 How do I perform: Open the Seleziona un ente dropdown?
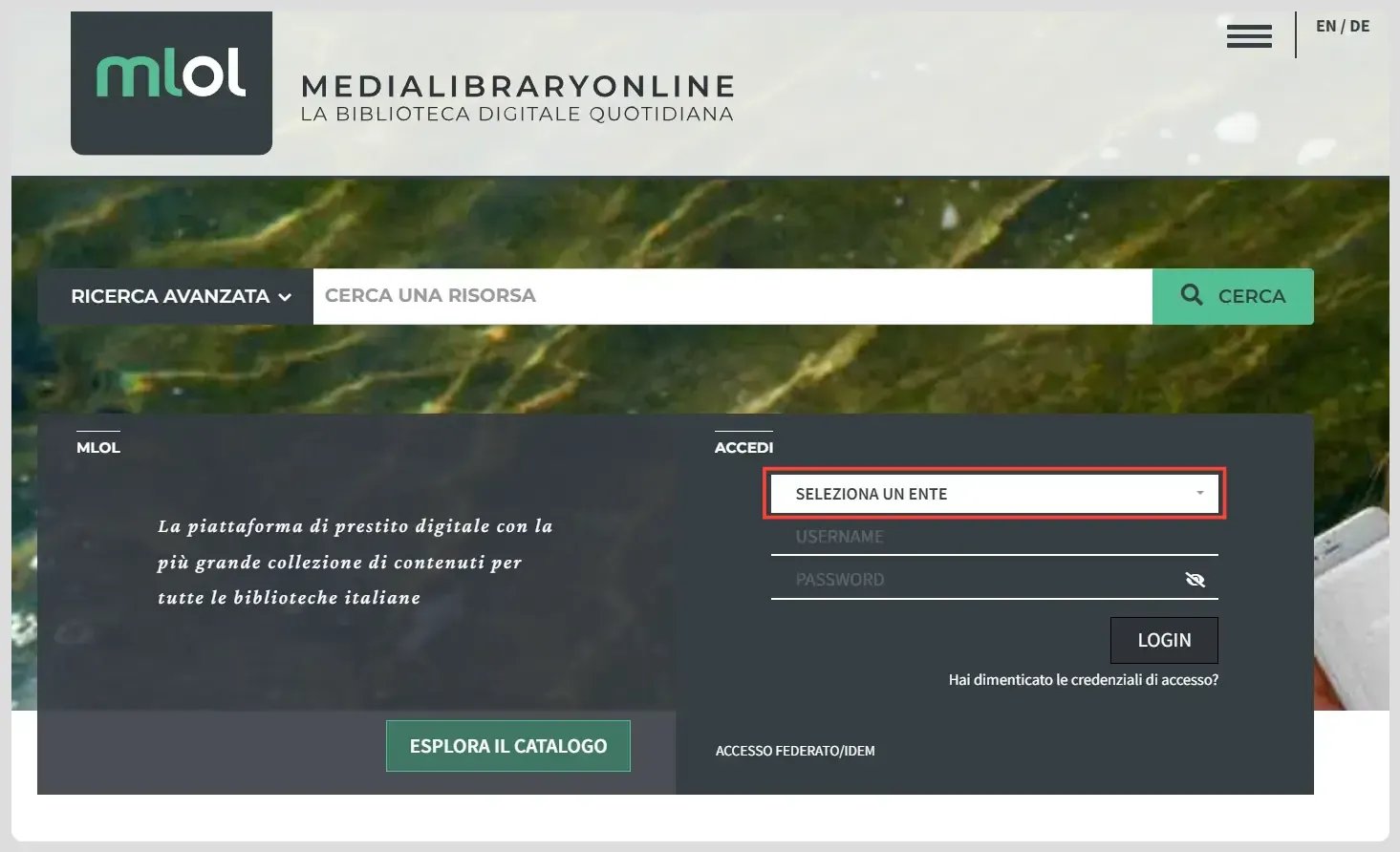[x=994, y=494]
